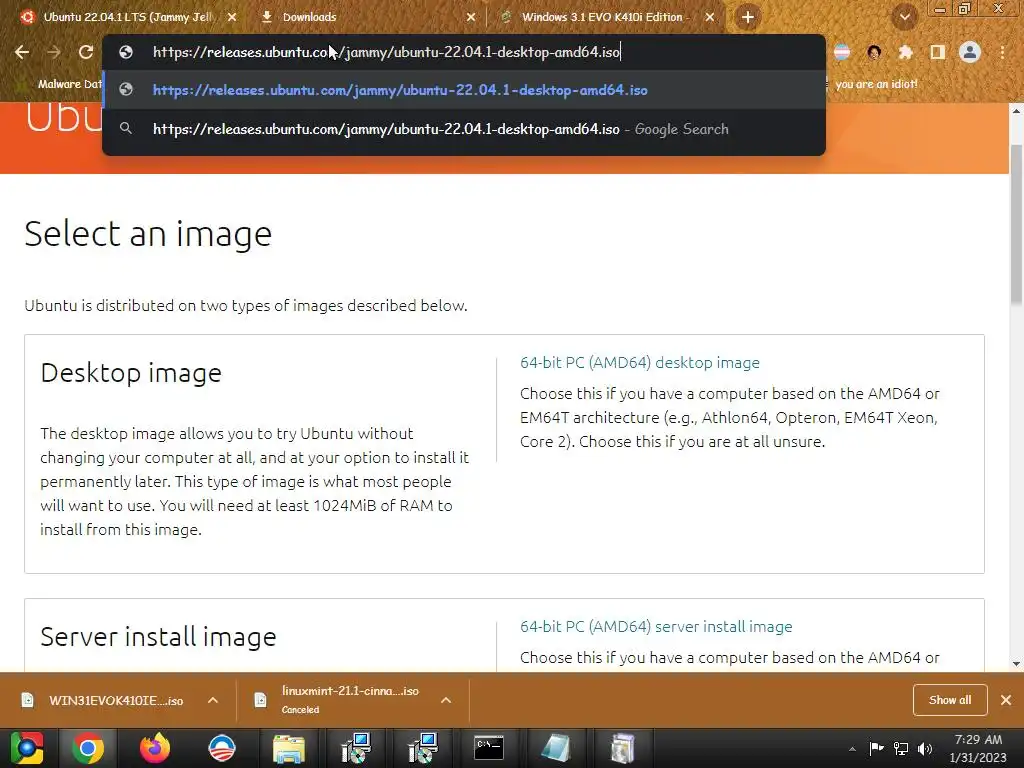
Task: Close the downloads shelf
Action: point(1006,700)
